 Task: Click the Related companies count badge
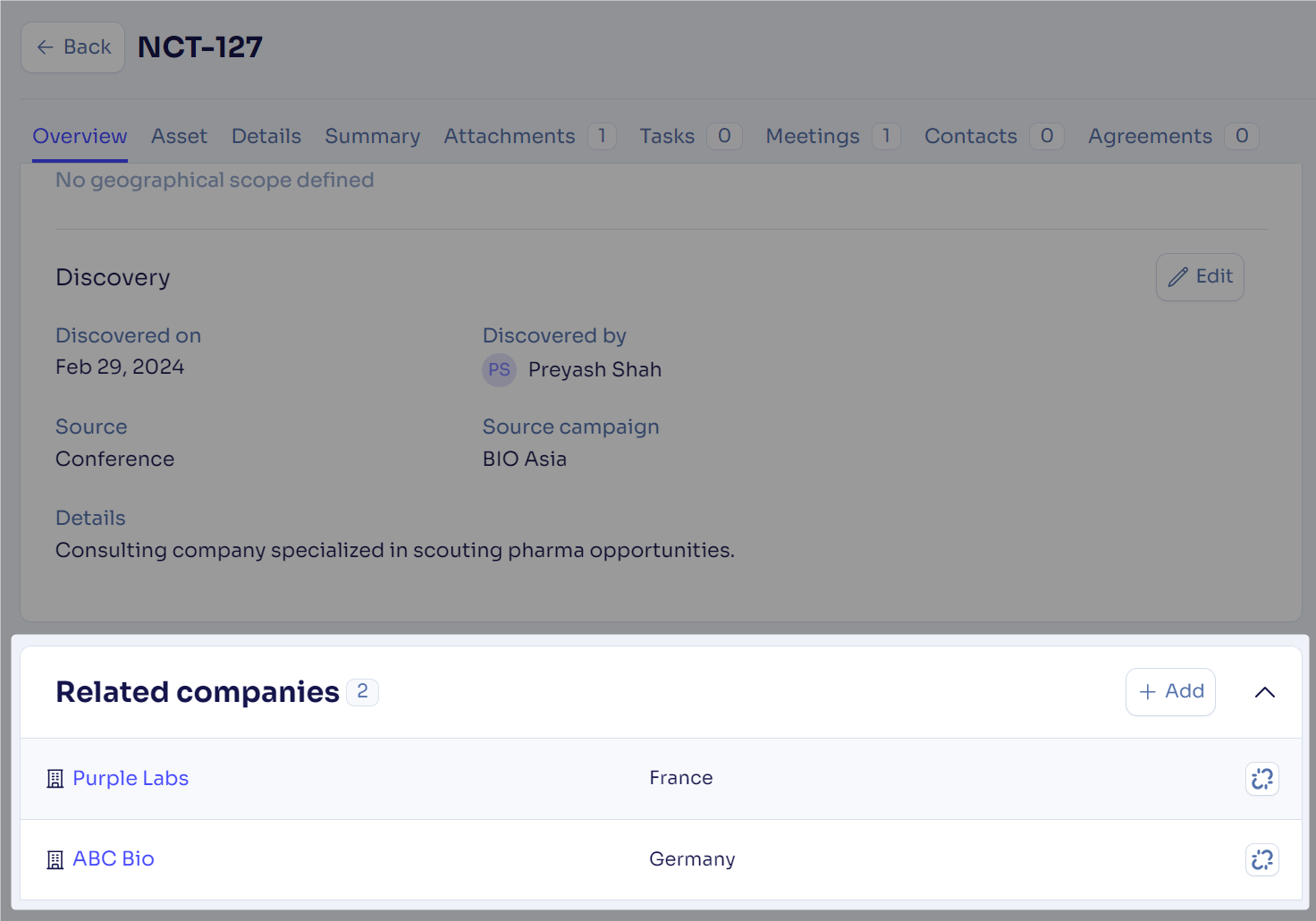[362, 692]
